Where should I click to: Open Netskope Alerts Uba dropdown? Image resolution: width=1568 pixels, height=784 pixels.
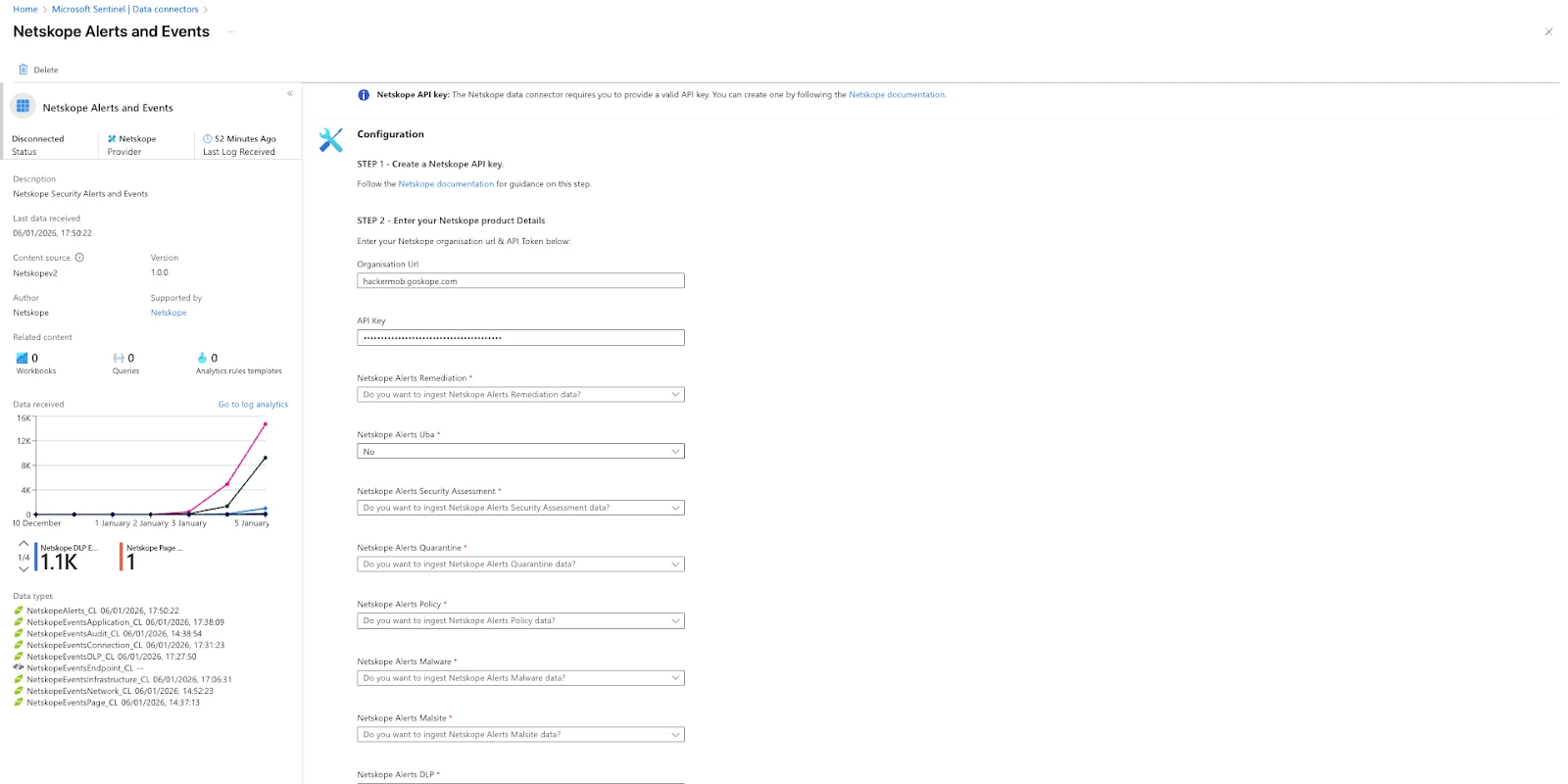[x=520, y=452]
